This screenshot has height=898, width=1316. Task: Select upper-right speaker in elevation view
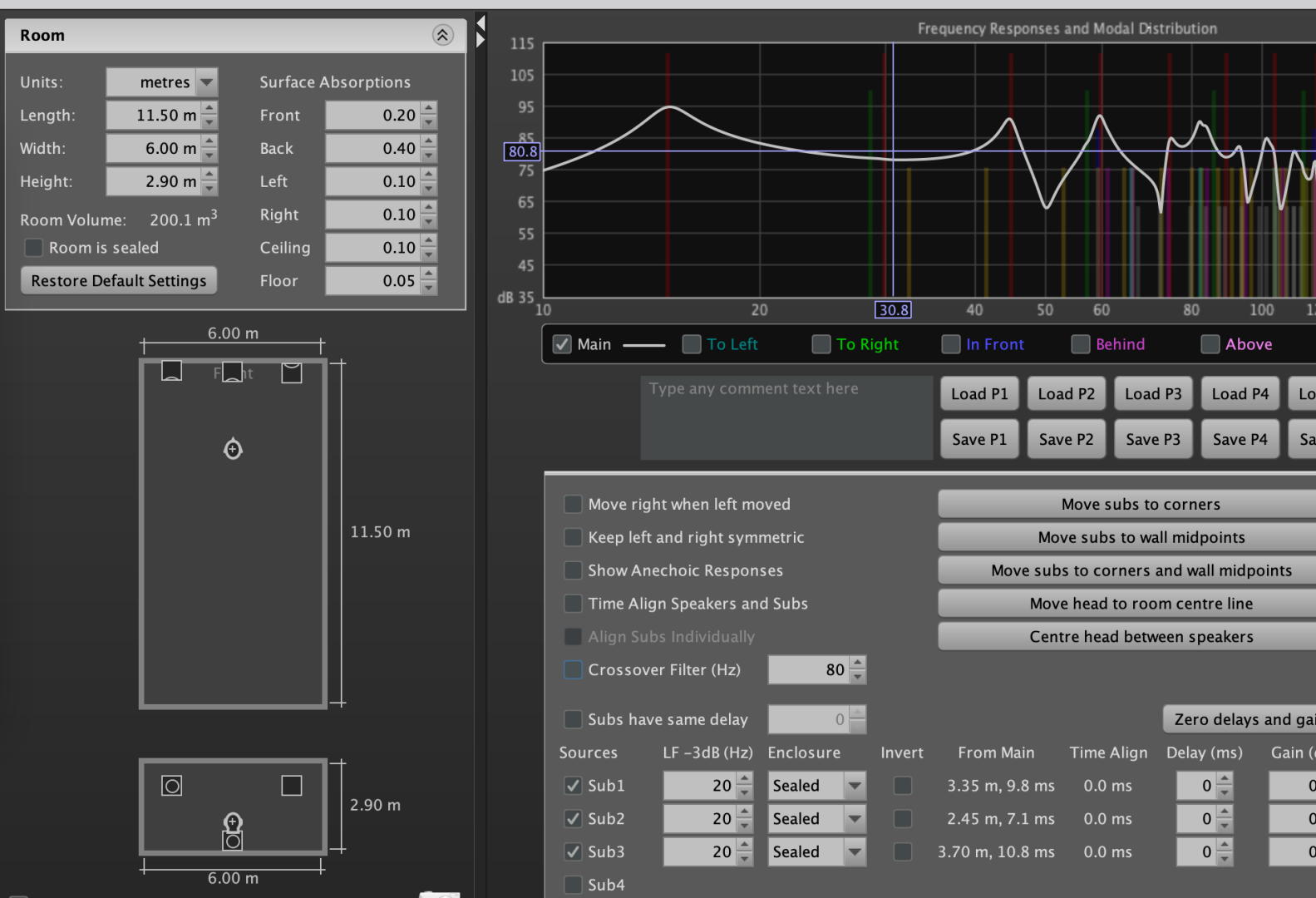coord(292,786)
